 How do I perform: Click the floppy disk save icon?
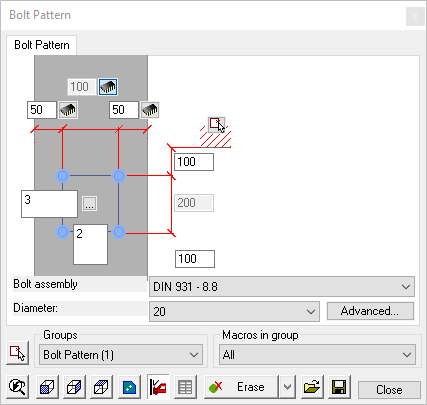coord(339,387)
